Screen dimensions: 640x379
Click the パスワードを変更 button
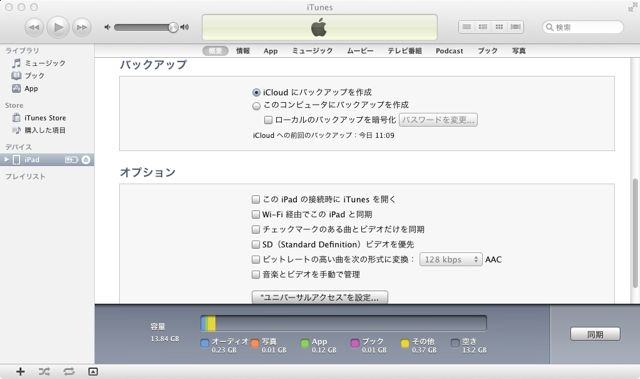coord(438,120)
